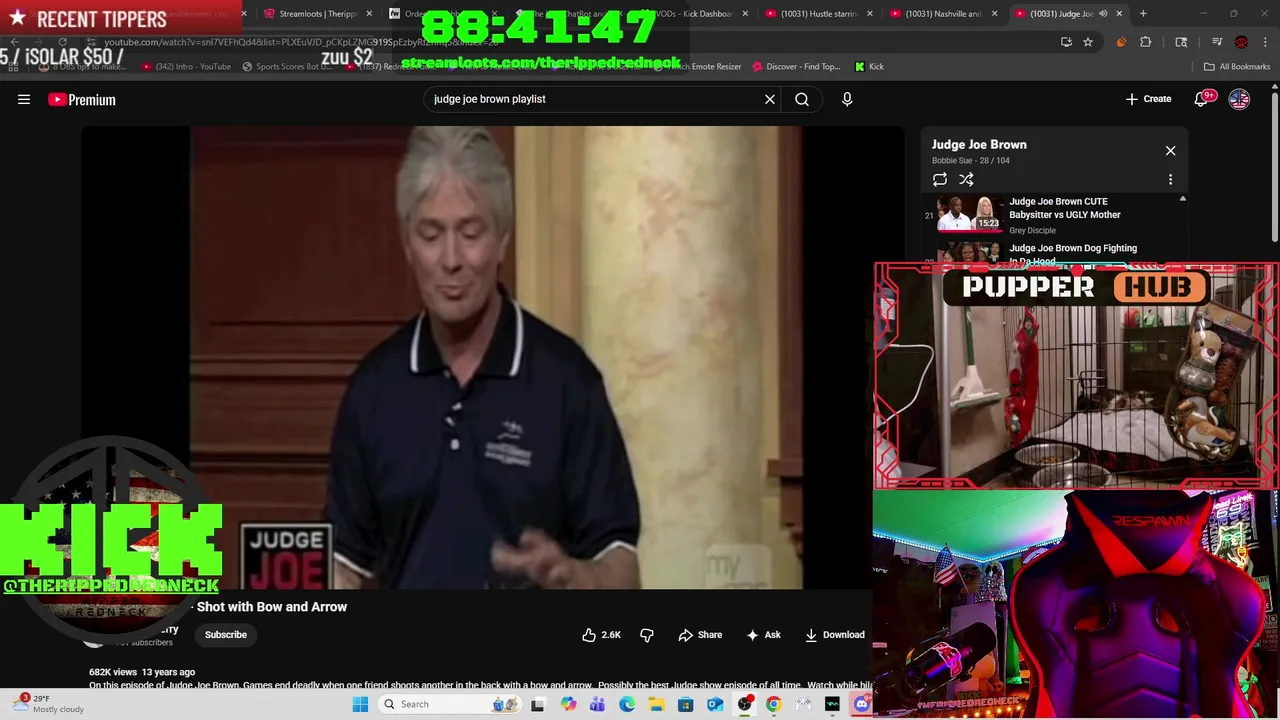Click the taskbar Search box
1280x720 pixels.
click(x=450, y=704)
